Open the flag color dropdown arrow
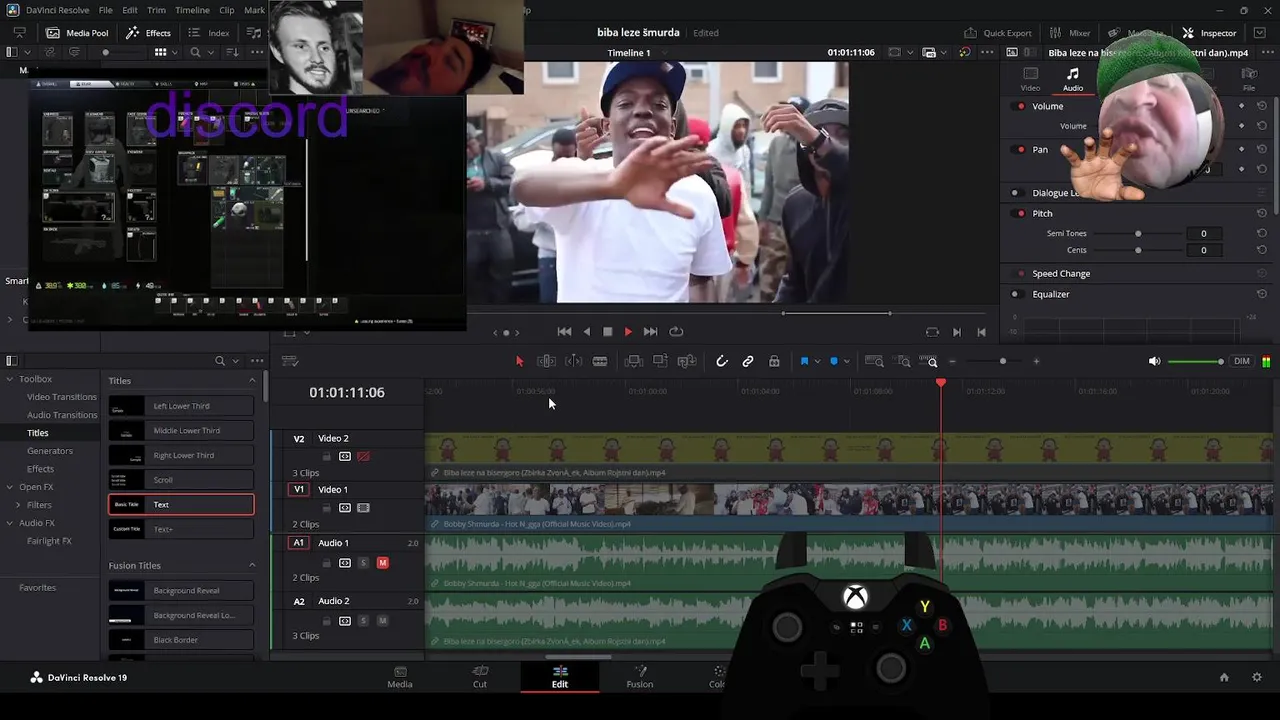This screenshot has height=720, width=1280. [817, 361]
